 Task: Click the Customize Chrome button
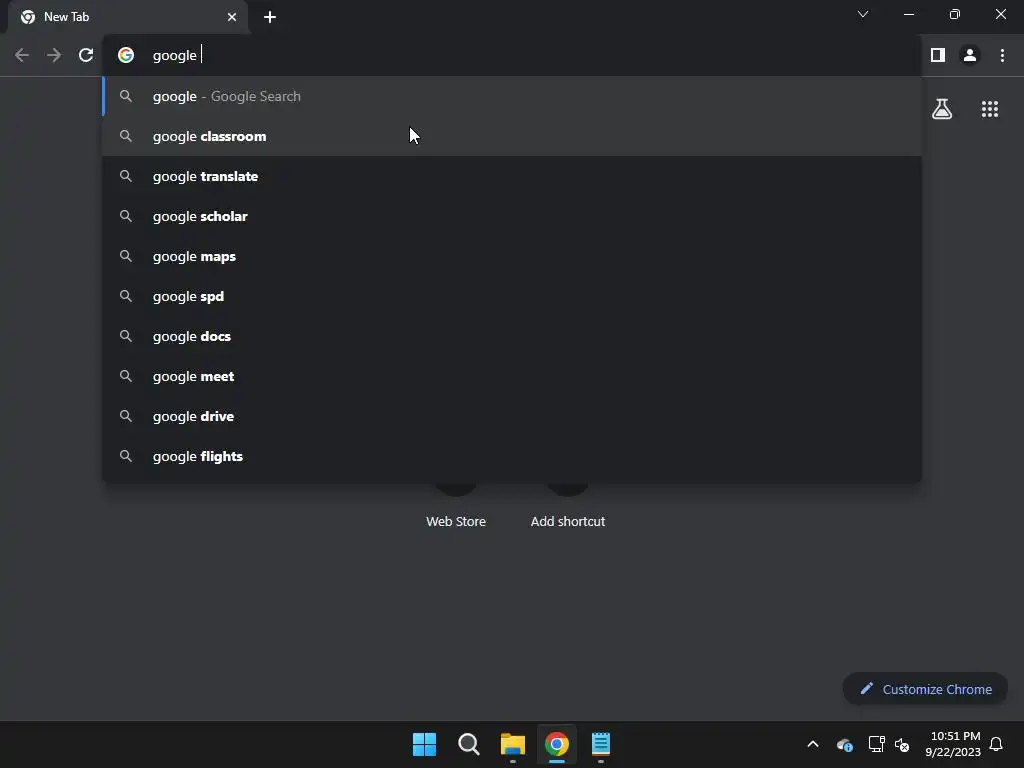pyautogui.click(x=925, y=689)
